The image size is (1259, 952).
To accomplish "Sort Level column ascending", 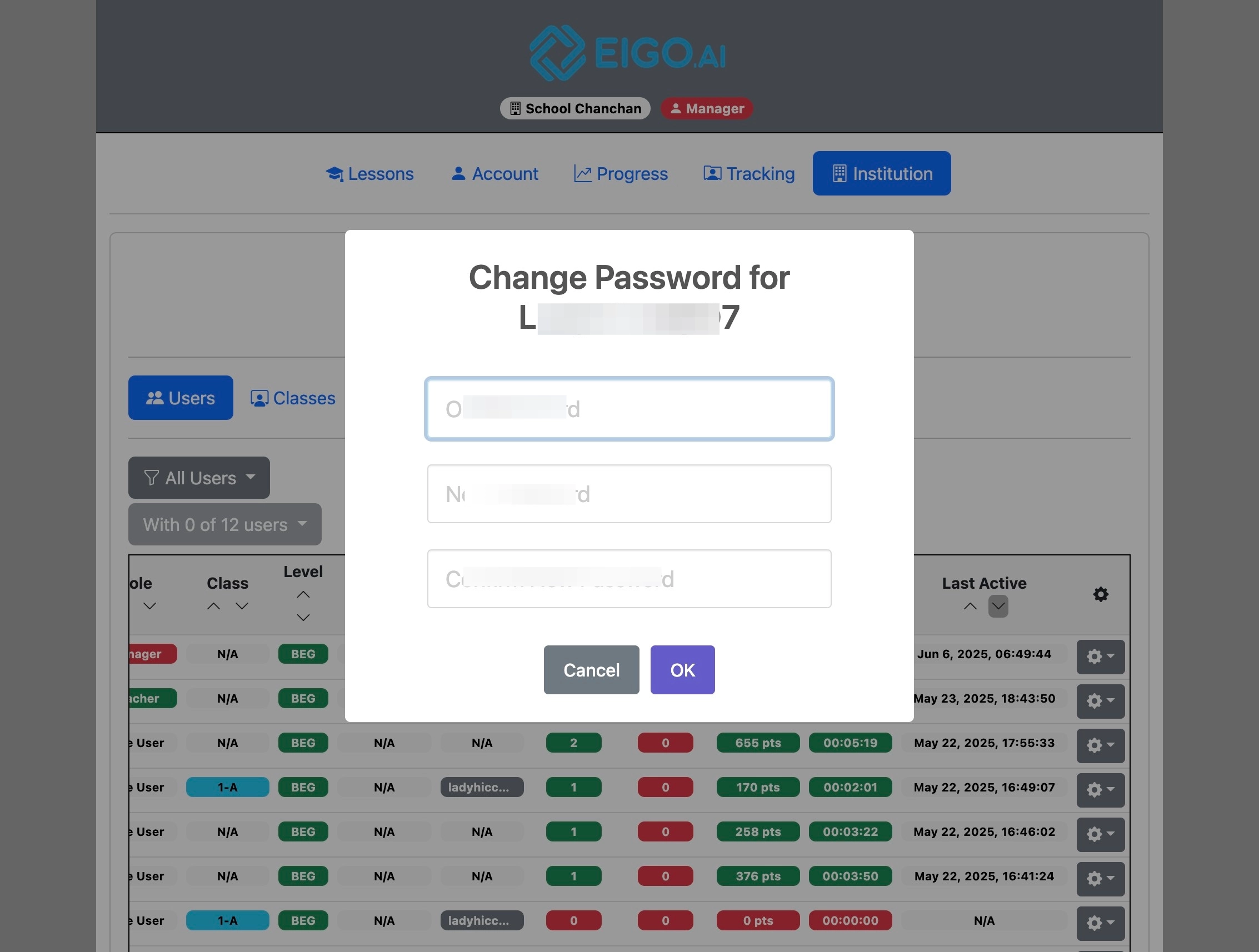I will tap(303, 595).
